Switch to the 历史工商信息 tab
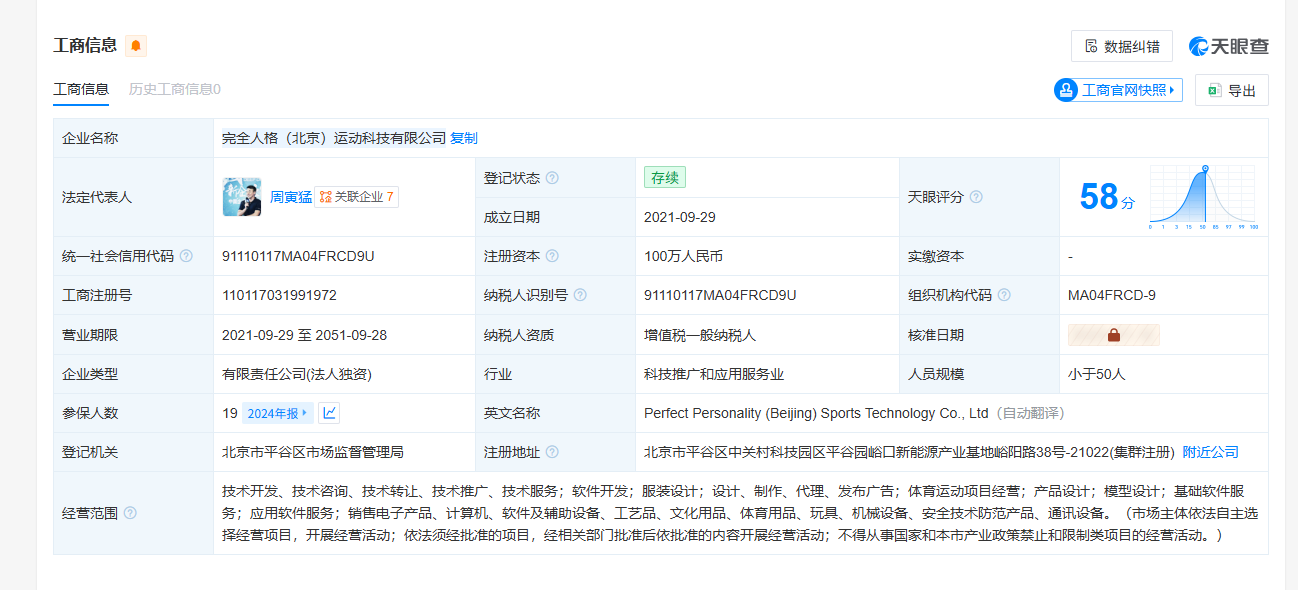The width and height of the screenshot is (1298, 590). [174, 89]
